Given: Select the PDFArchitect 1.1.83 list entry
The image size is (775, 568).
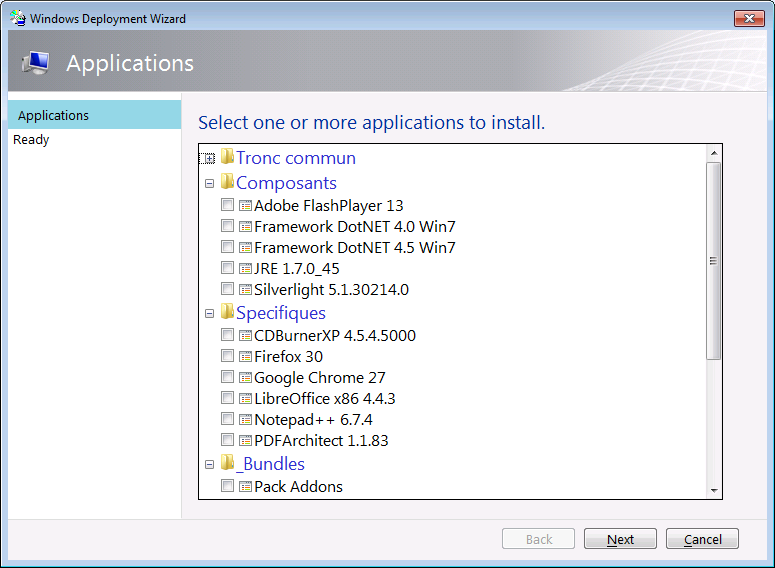Looking at the screenshot, I should pyautogui.click(x=320, y=440).
